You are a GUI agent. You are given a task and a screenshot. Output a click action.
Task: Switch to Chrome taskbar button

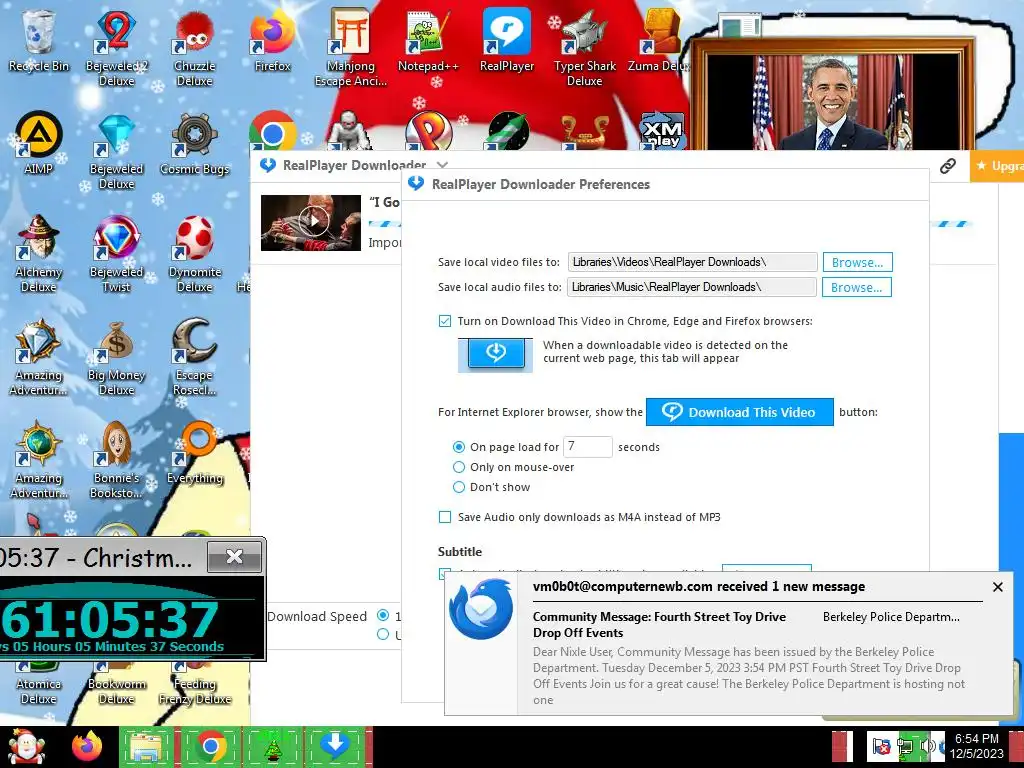tap(210, 746)
